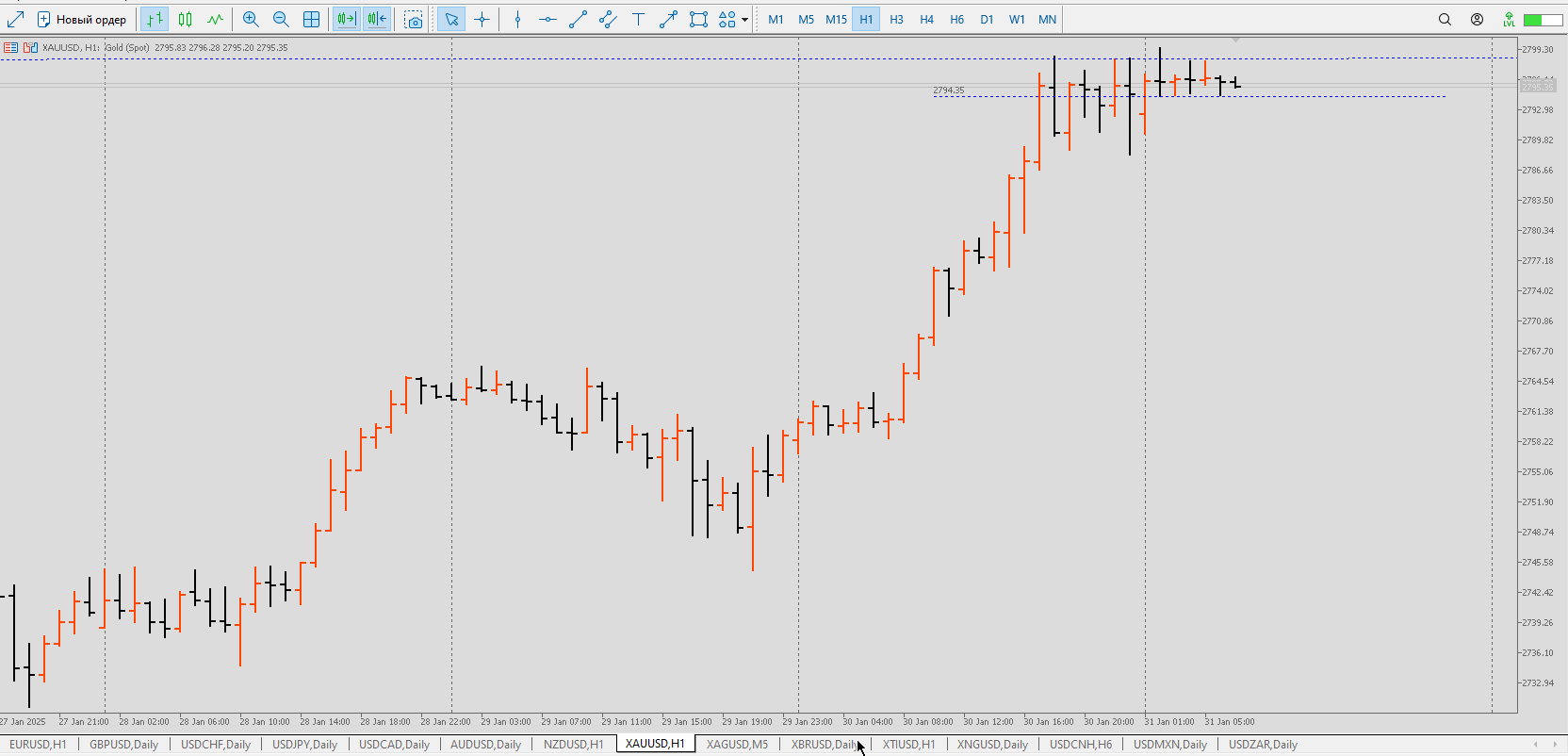This screenshot has width=1568, height=756.
Task: Open the XTIUSD,H1 chart tab
Action: click(908, 744)
